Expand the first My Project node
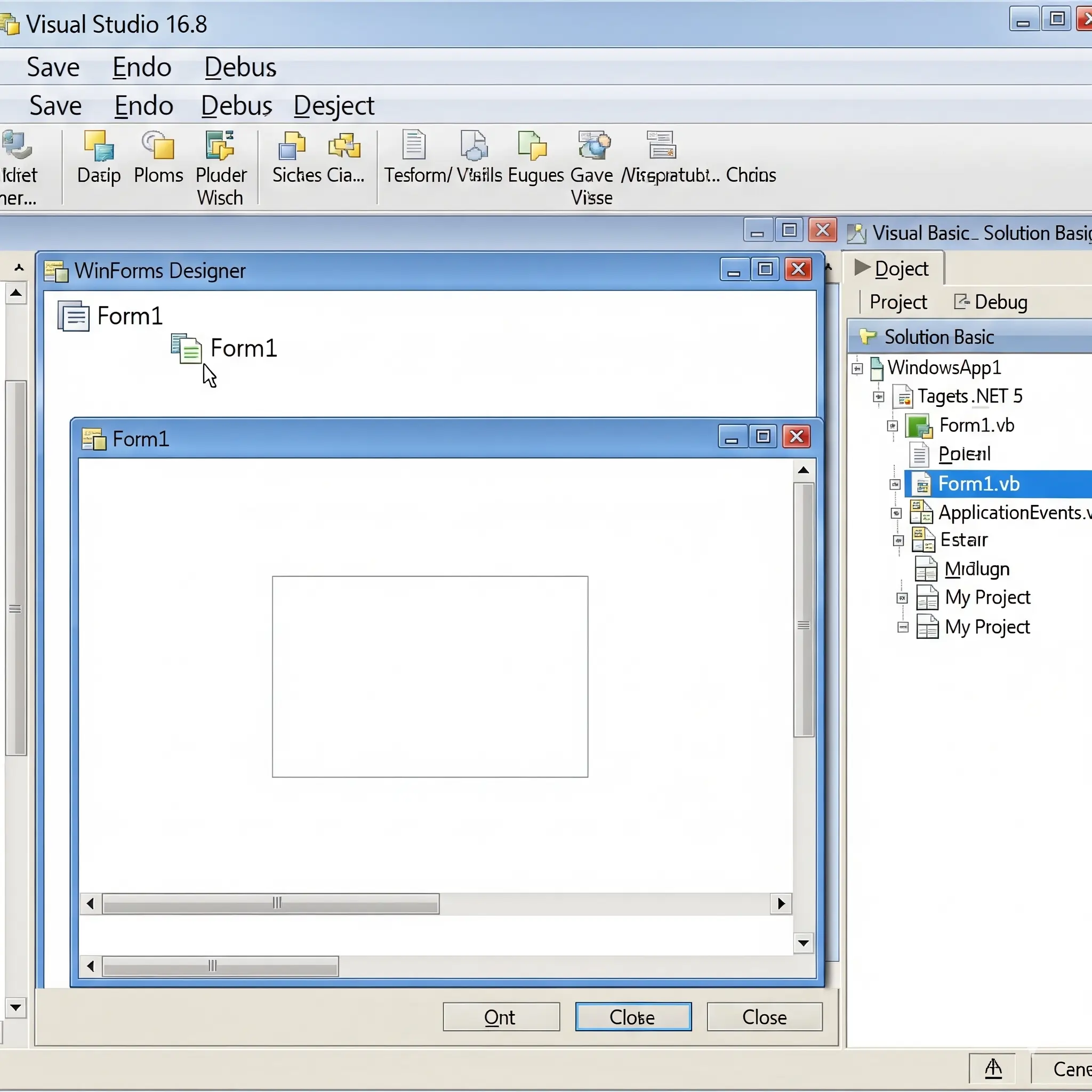 pos(902,598)
